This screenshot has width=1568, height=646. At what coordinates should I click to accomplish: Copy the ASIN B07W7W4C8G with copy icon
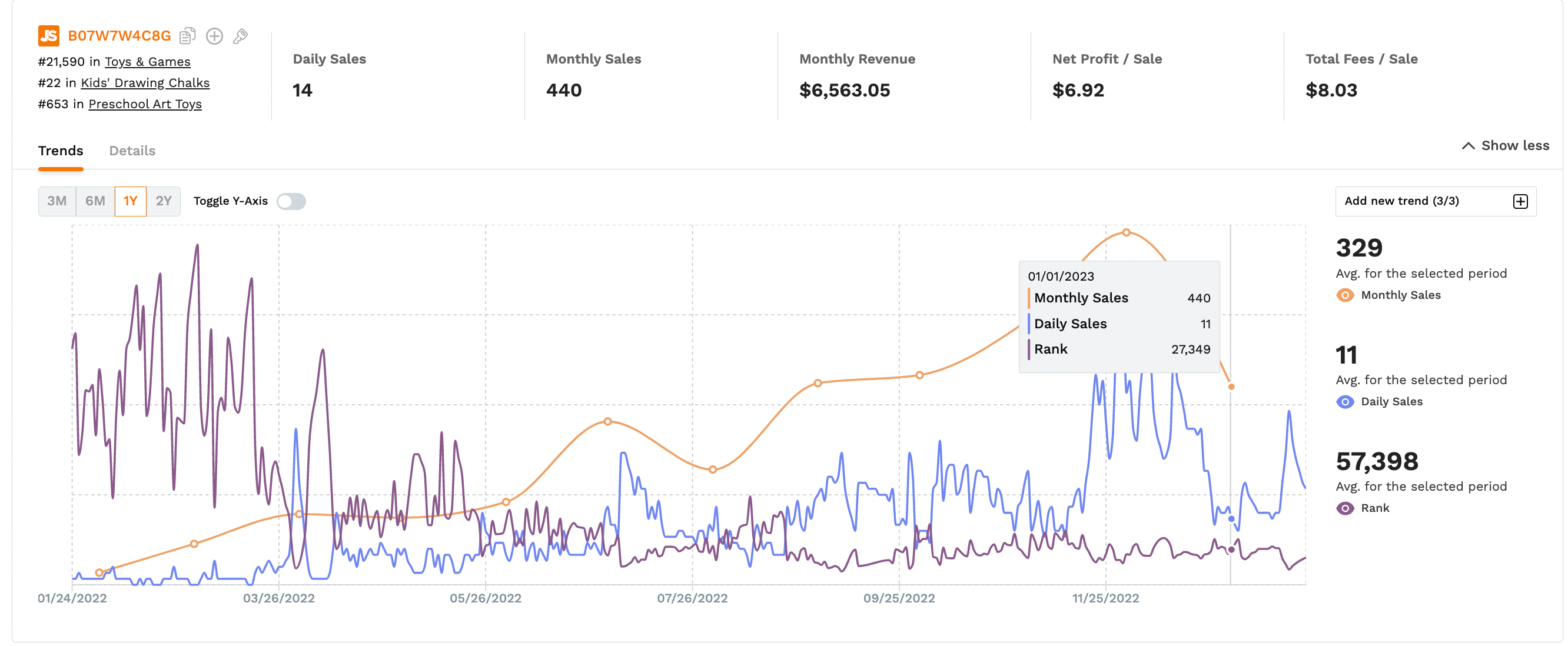tap(188, 36)
